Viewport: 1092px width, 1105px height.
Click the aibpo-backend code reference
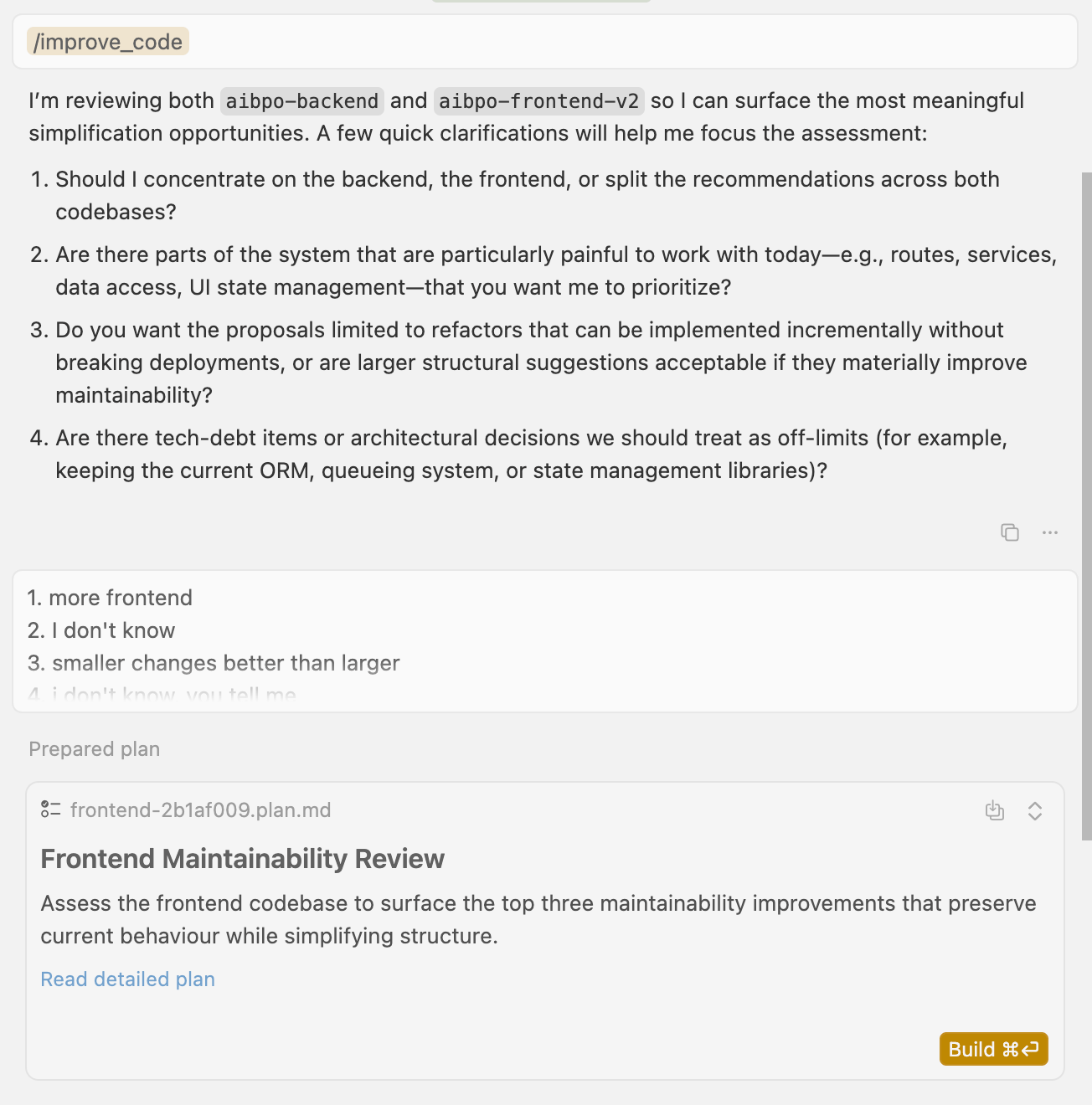point(302,101)
